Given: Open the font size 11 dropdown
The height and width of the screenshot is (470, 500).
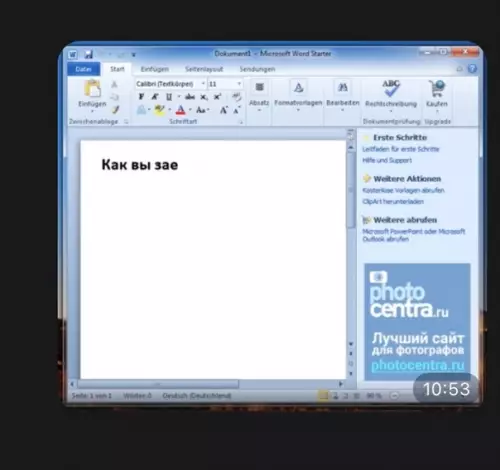Looking at the screenshot, I should coord(239,84).
